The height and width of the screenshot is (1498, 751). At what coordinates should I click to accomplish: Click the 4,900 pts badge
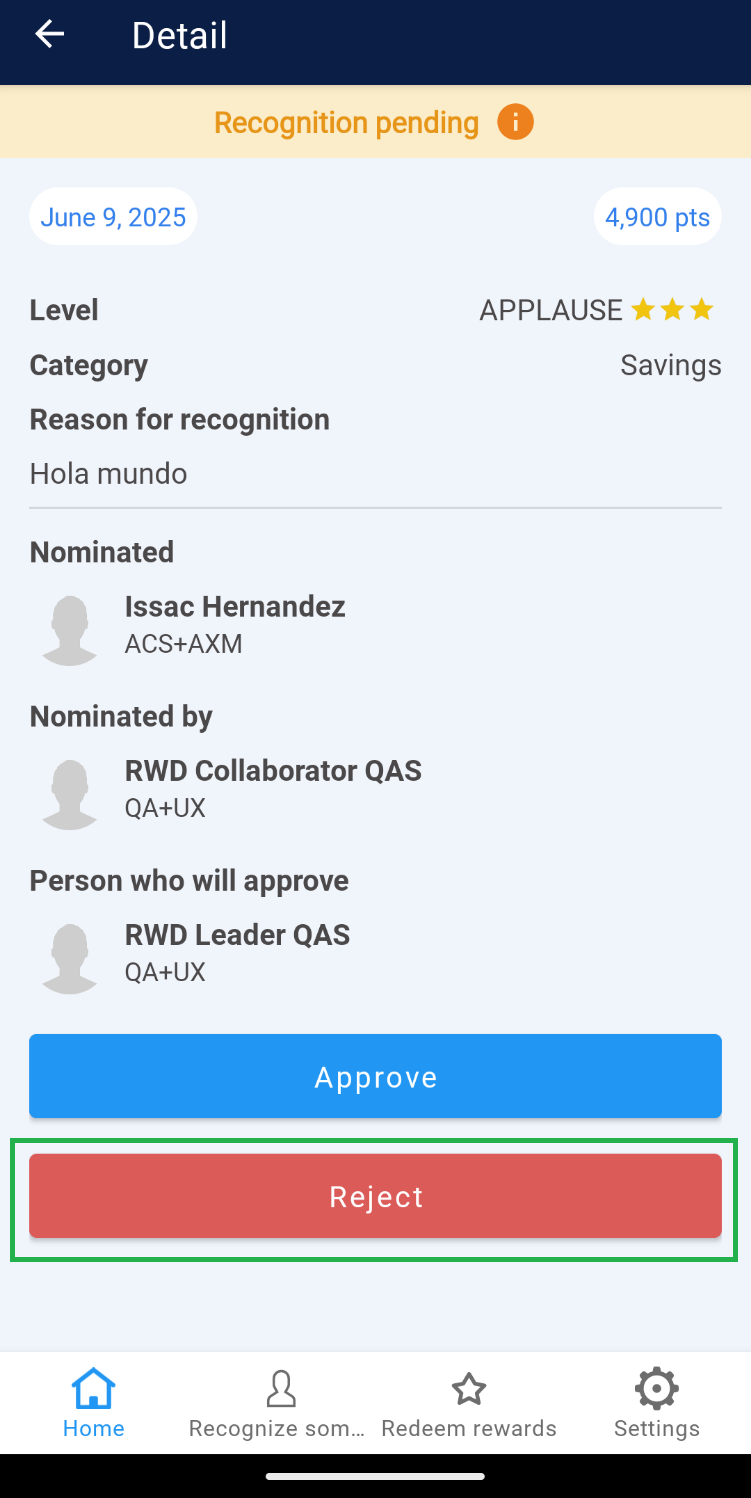[x=657, y=217]
